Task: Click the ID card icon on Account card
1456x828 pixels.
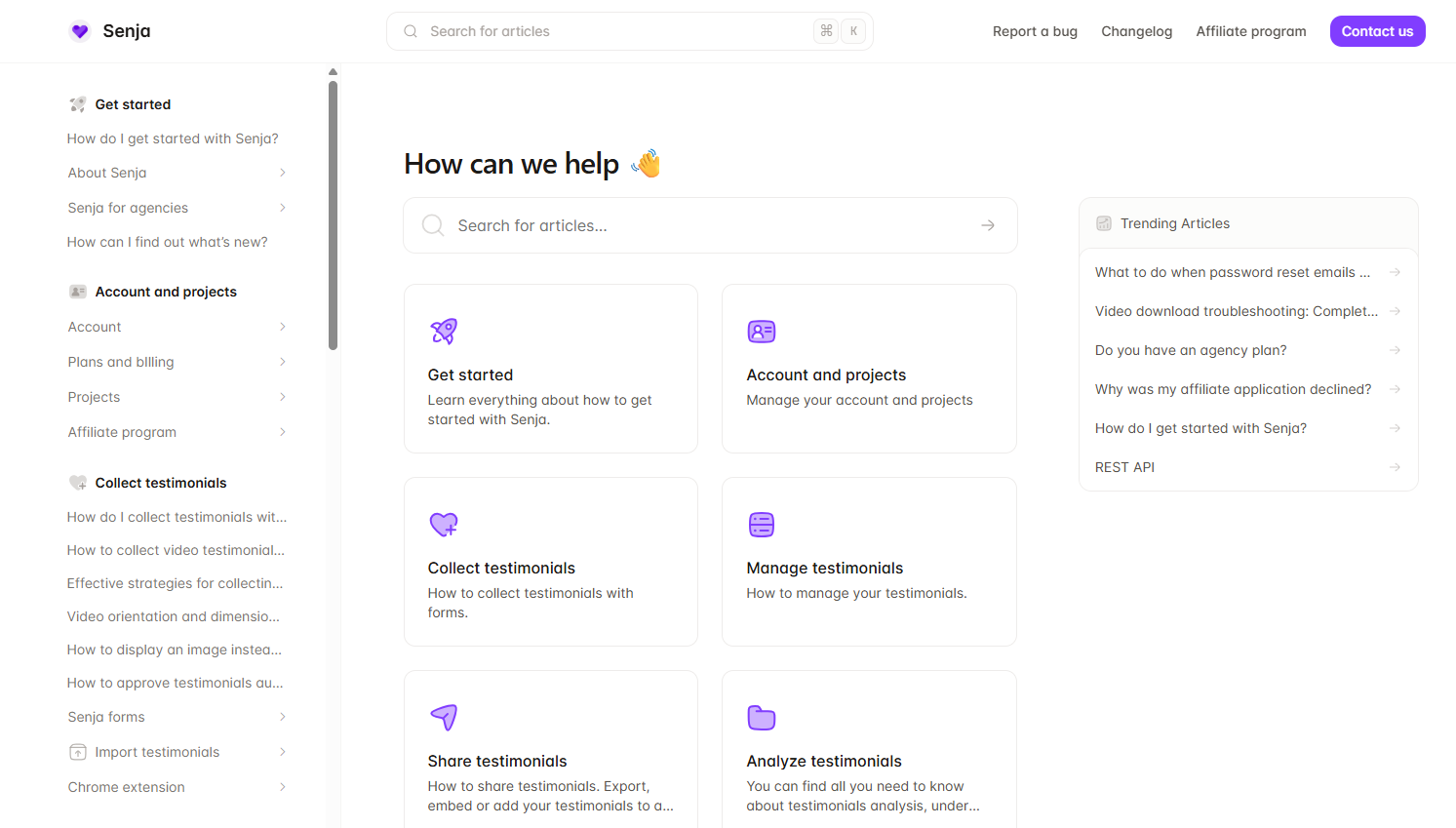Action: coord(762,332)
